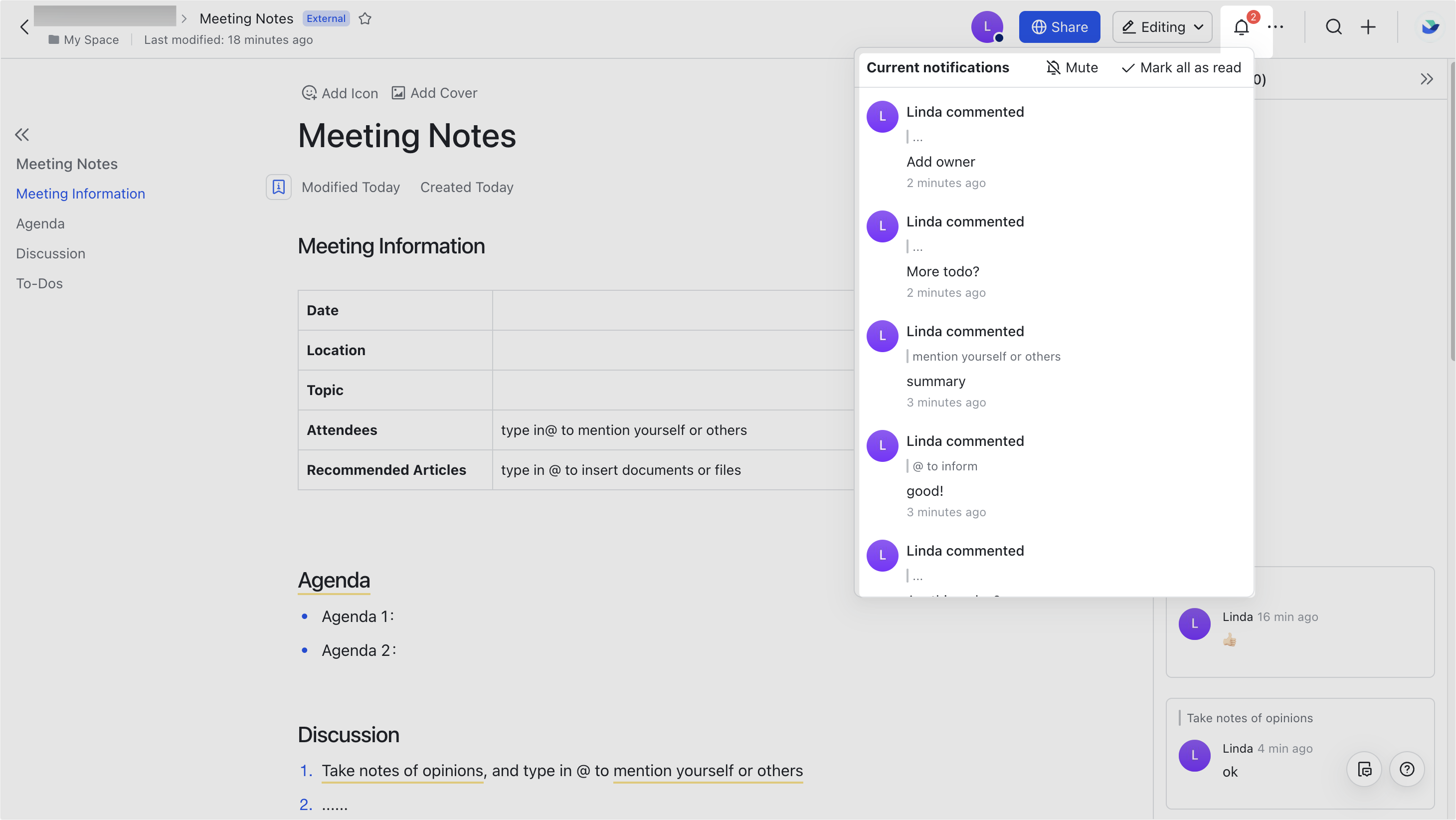
Task: Jump to Meeting Notes in outline
Action: (67, 164)
